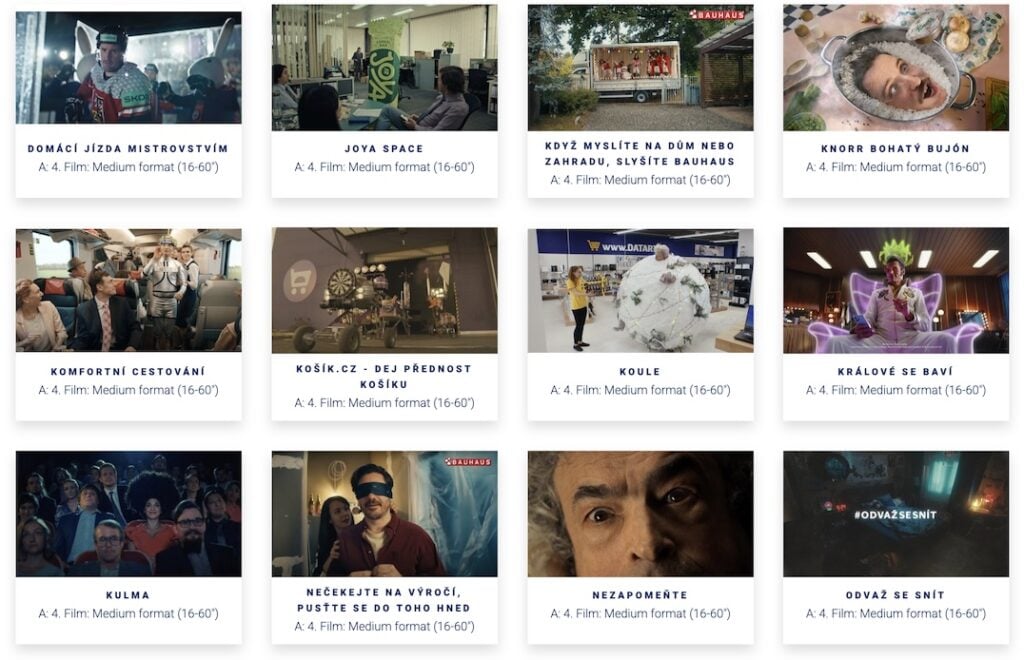Open the Kulma title link
Image resolution: width=1024 pixels, height=660 pixels.
click(x=128, y=595)
